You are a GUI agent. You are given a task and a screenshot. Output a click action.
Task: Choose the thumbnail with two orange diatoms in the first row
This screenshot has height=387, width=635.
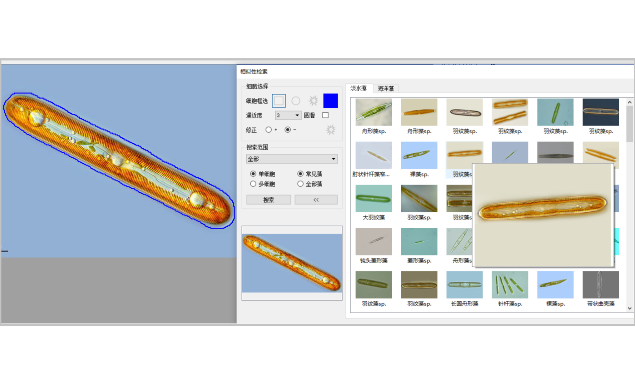pyautogui.click(x=510, y=112)
